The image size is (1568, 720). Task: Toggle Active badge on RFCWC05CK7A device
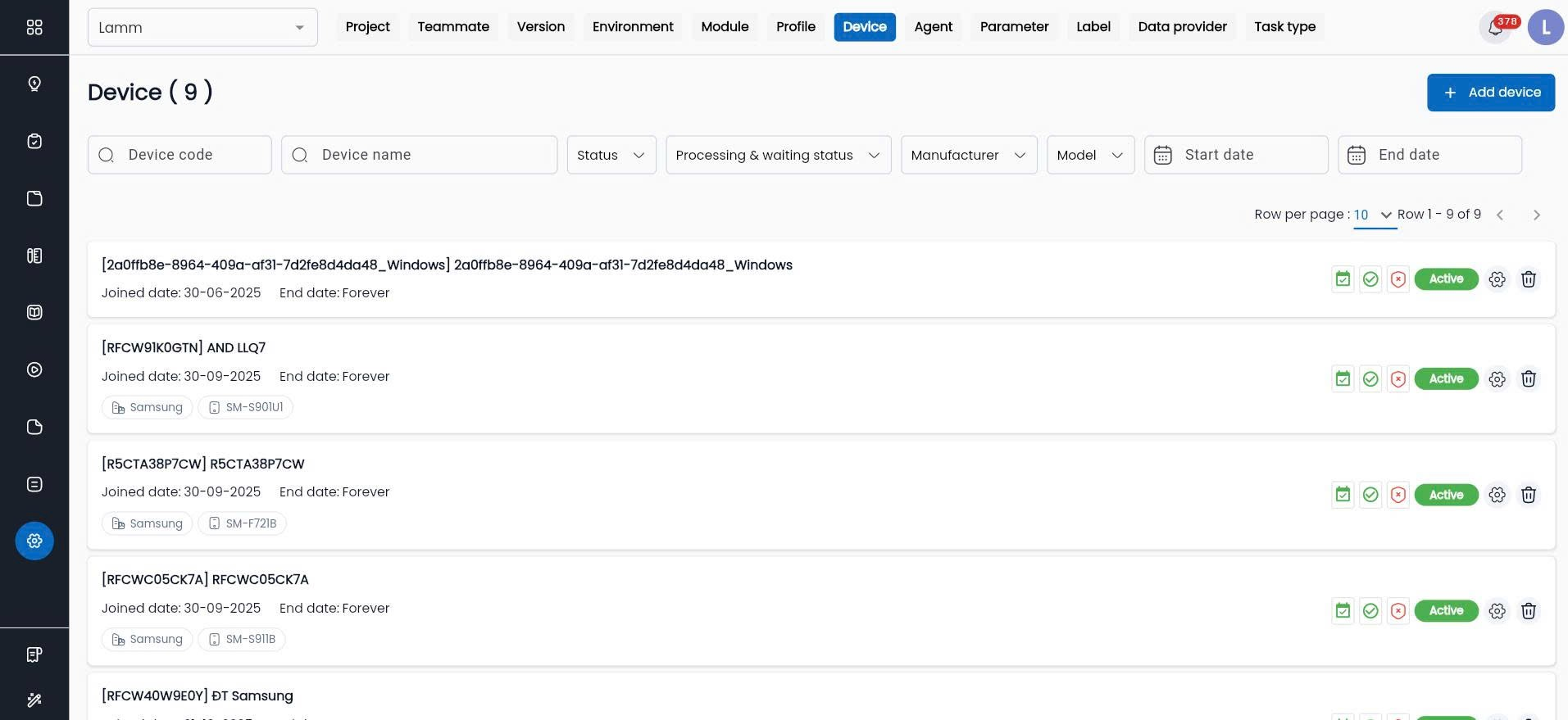tap(1446, 611)
